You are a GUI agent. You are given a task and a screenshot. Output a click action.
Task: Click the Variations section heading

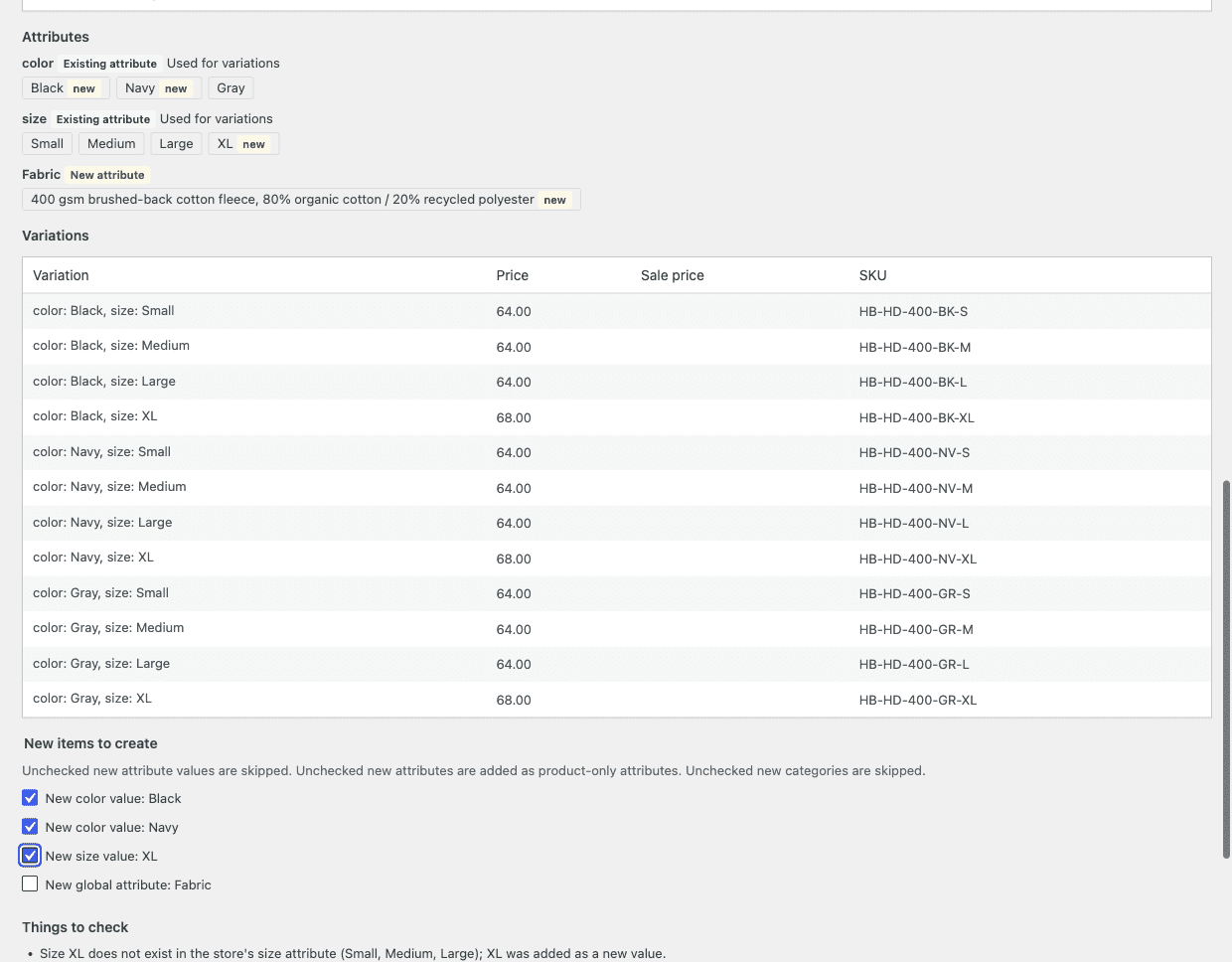(x=56, y=236)
